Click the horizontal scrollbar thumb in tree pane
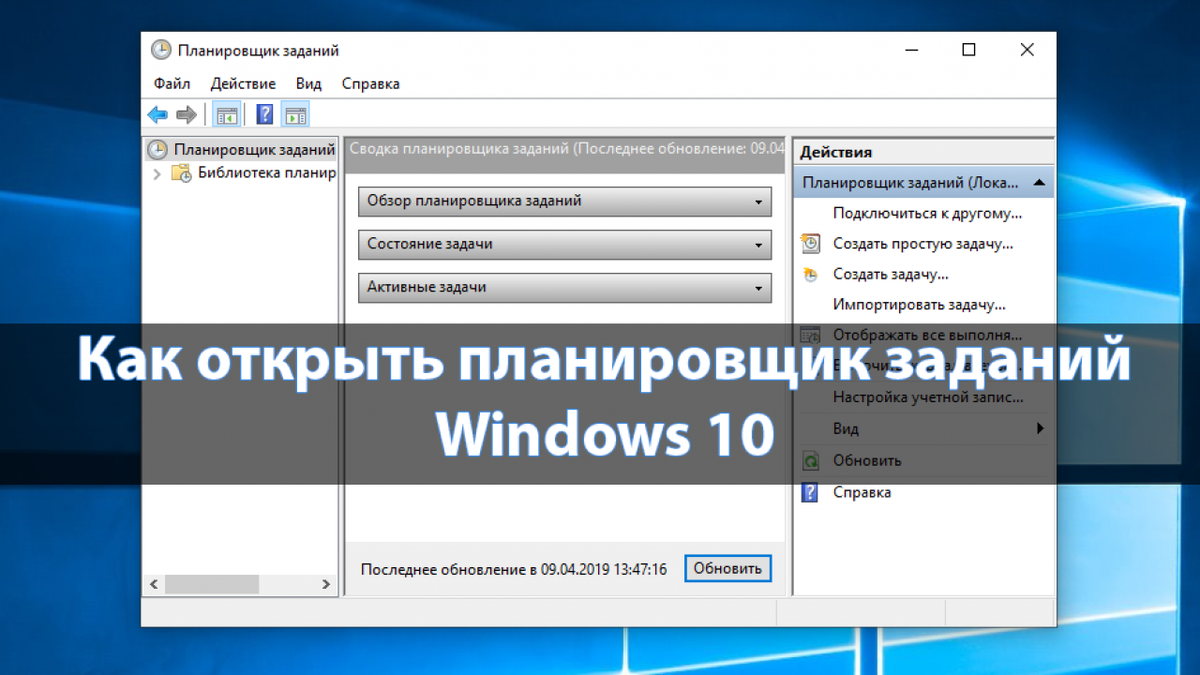The width and height of the screenshot is (1200, 675). pyautogui.click(x=211, y=584)
